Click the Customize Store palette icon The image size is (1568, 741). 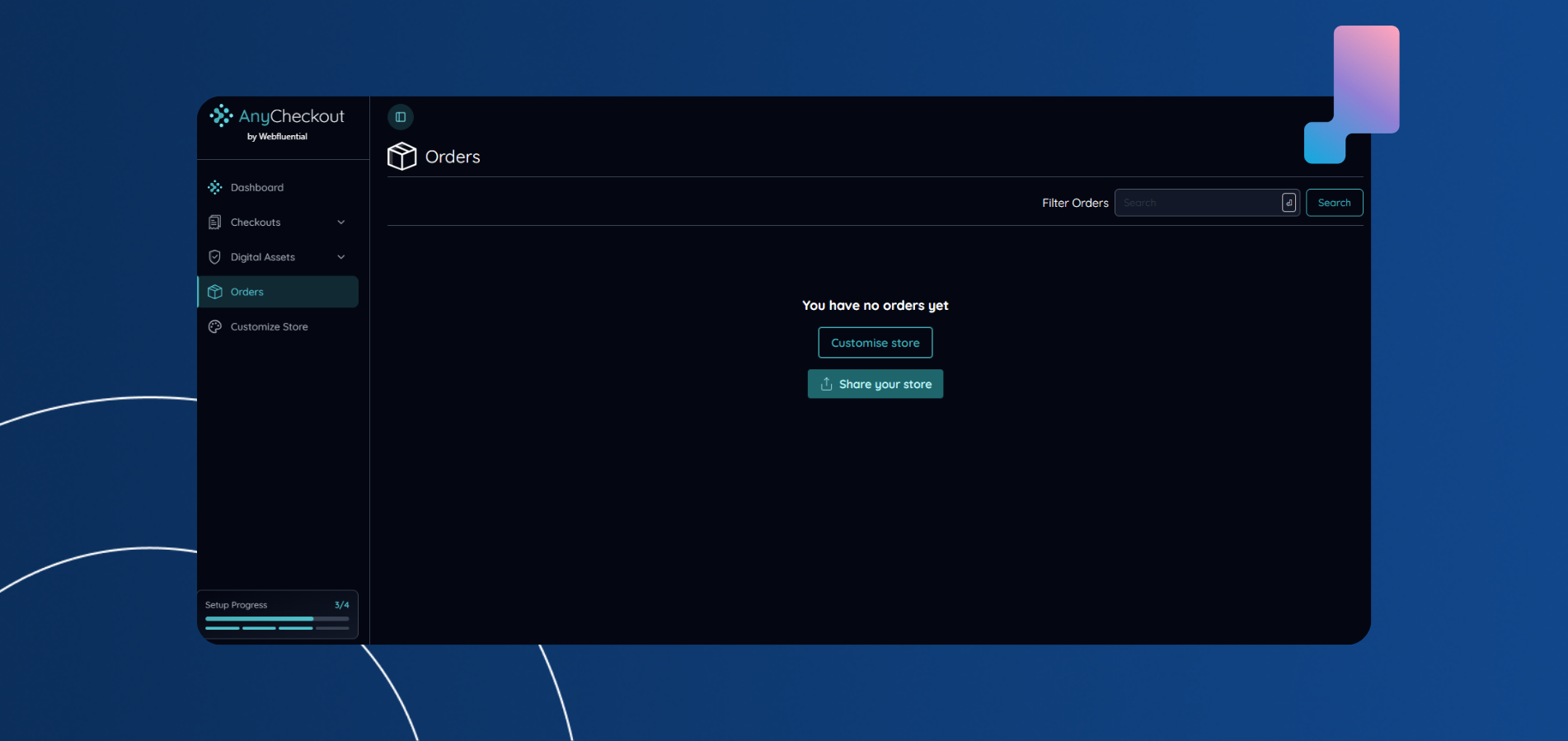pos(215,327)
